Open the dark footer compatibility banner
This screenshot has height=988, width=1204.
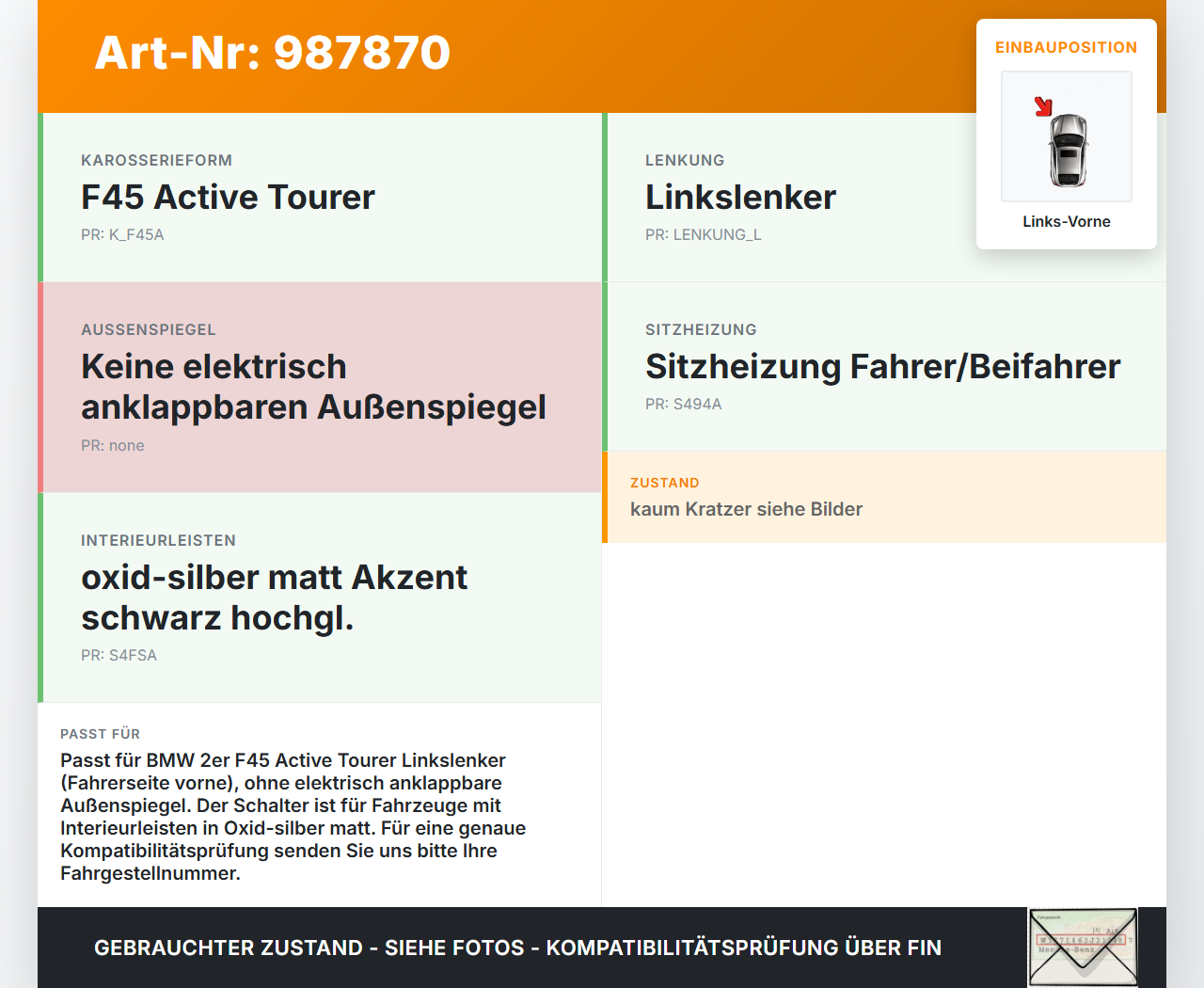[517, 948]
